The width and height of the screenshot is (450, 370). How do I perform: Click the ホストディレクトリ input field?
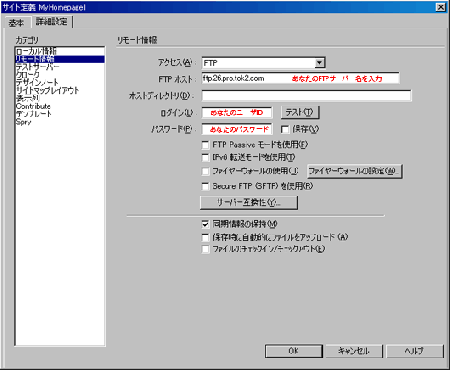click(306, 96)
